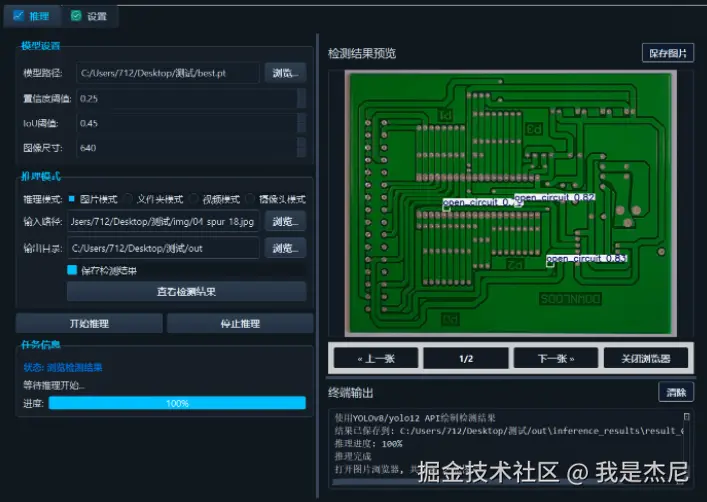The height and width of the screenshot is (502, 707).
Task: Go to next image with 下一张
Action: 556,359
